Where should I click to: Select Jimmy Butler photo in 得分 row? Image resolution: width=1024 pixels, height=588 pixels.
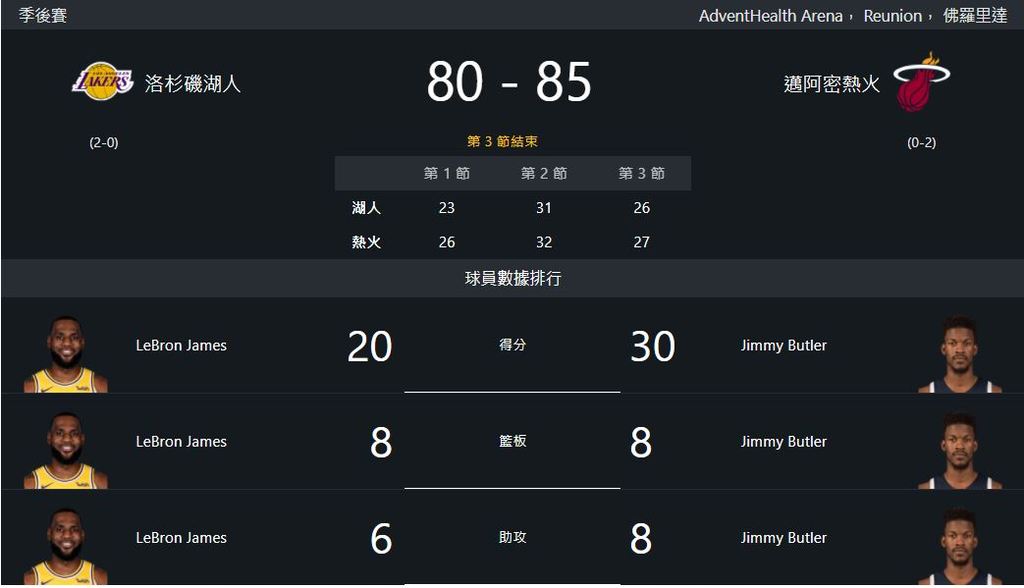[x=959, y=354]
